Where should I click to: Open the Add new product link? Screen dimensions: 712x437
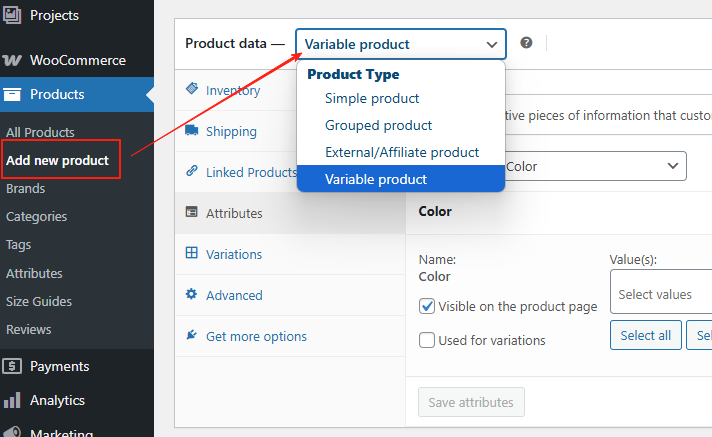[x=57, y=160]
